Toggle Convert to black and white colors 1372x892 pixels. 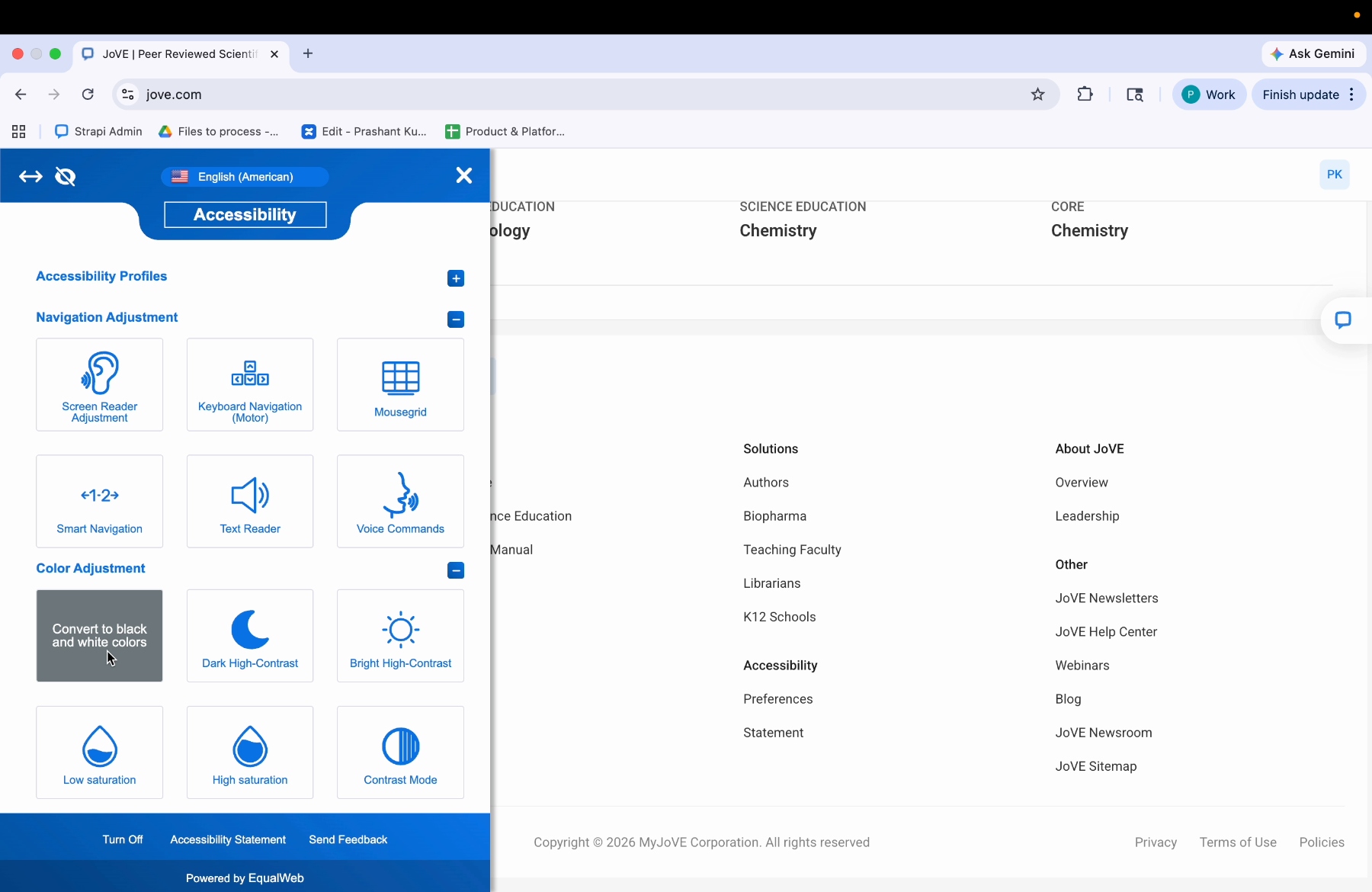click(99, 636)
